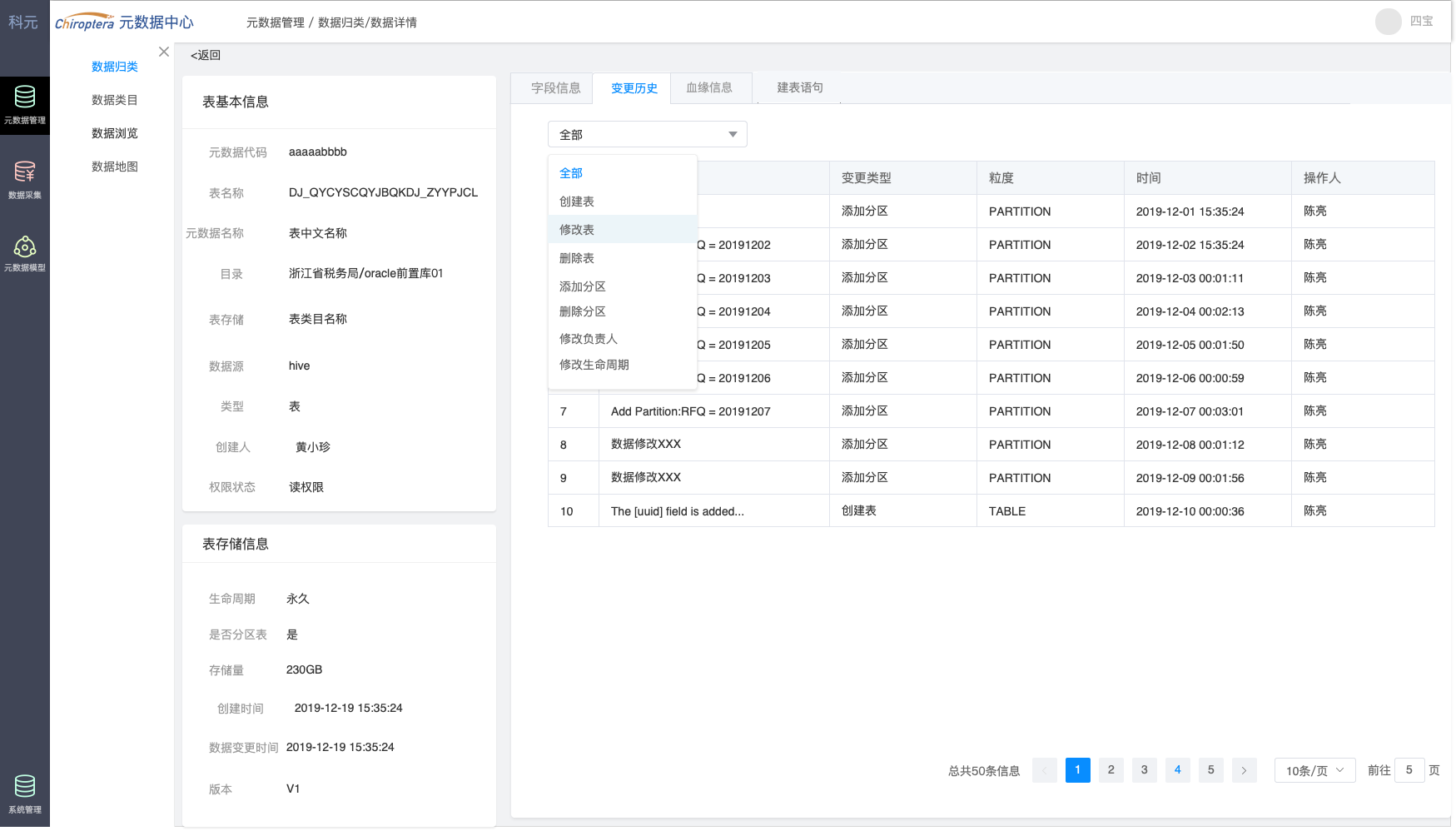Open the 10条/页 page size dropdown
This screenshot has width=1456, height=831.
pyautogui.click(x=1315, y=770)
